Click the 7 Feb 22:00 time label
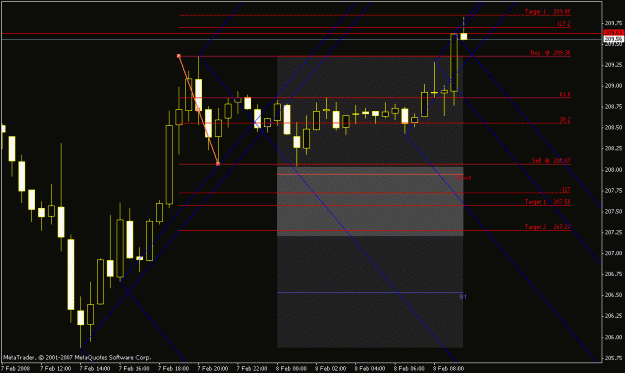The width and height of the screenshot is (625, 373). pos(252,369)
